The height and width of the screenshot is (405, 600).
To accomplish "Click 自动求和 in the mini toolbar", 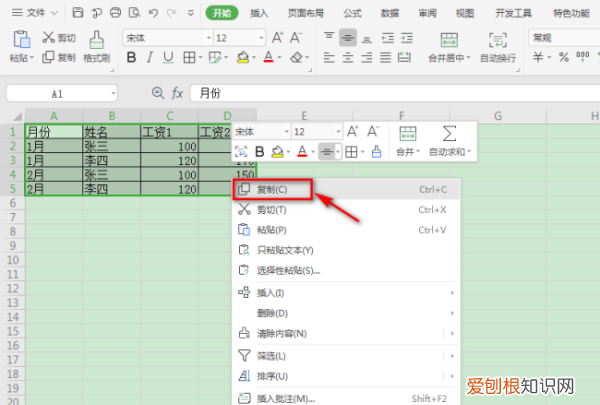I will point(449,141).
